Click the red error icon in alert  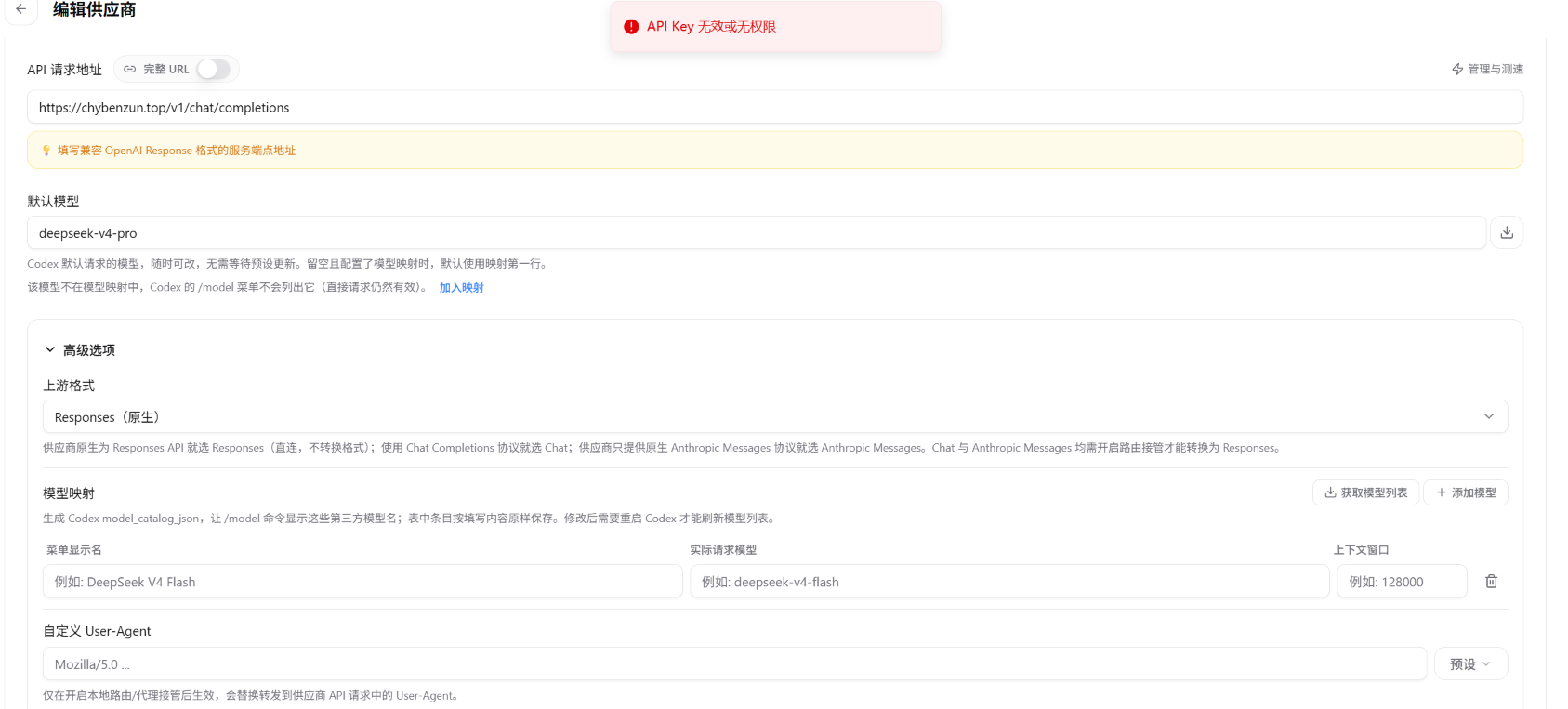coord(631,27)
